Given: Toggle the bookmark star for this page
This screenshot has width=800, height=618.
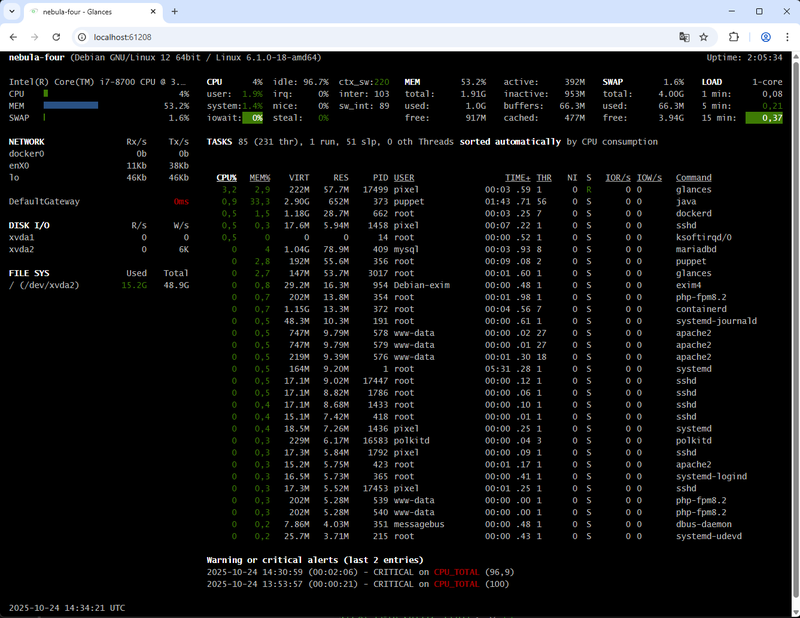Looking at the screenshot, I should tap(704, 35).
